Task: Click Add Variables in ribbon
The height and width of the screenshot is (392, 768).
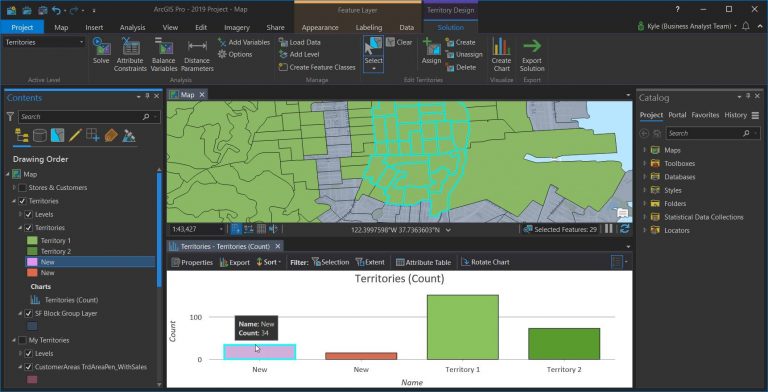Action: (244, 42)
